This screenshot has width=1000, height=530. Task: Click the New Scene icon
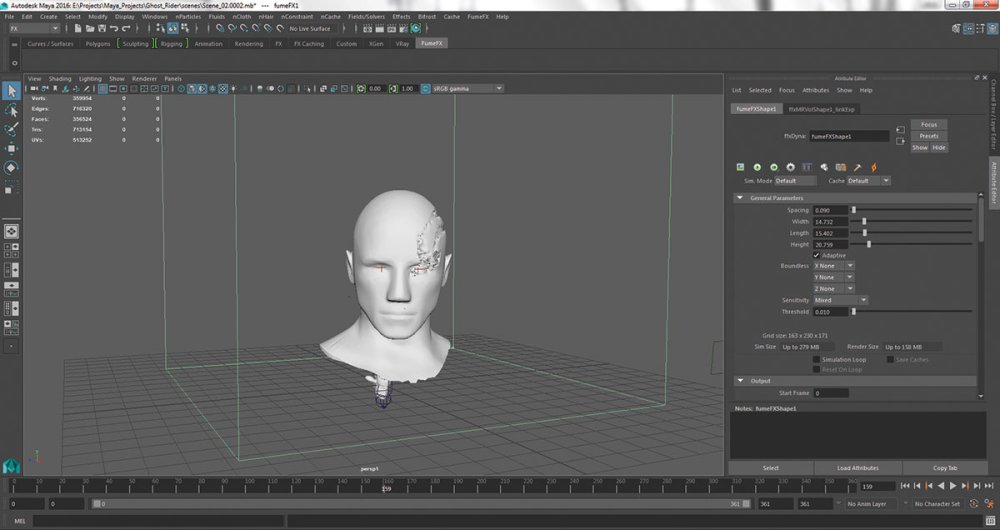click(78, 29)
